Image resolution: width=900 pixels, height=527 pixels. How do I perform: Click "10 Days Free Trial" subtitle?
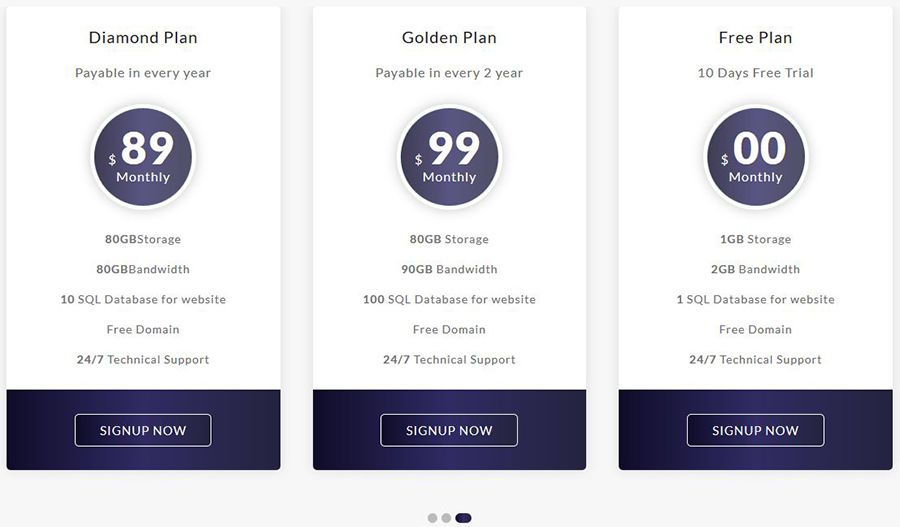coord(755,73)
